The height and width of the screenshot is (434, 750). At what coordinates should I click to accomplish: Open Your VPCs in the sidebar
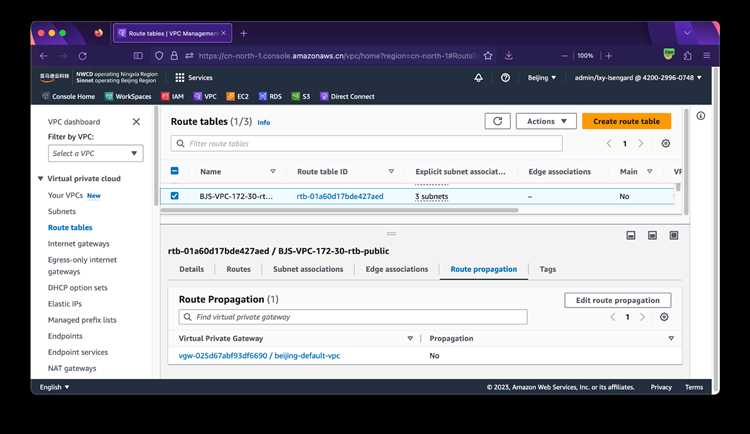[65, 195]
